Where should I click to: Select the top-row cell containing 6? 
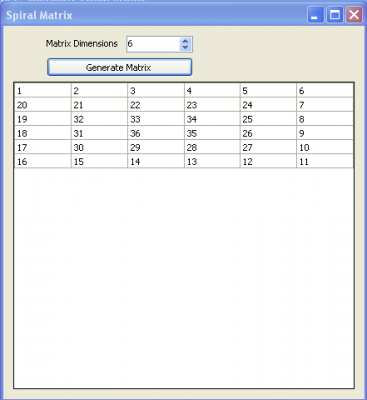(325, 90)
